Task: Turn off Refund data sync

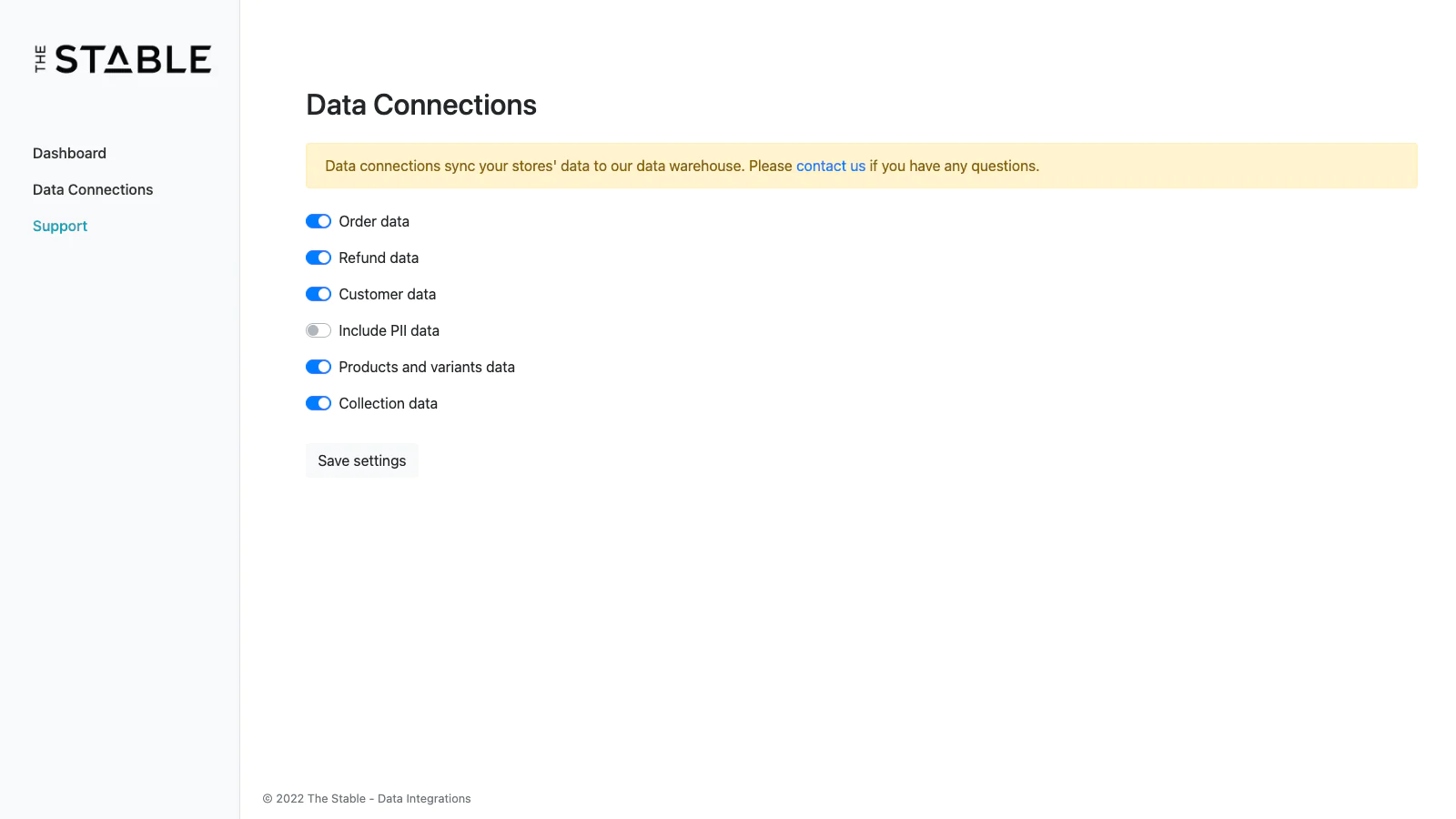Action: click(x=318, y=258)
